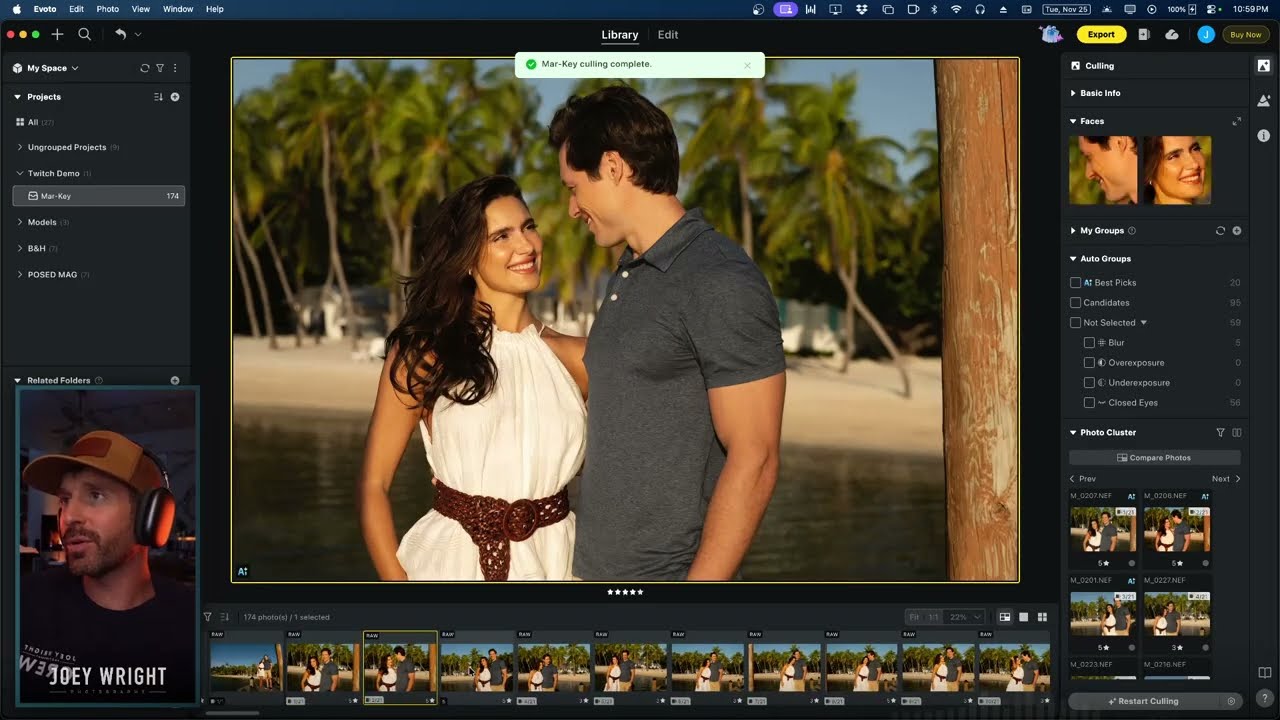Open the Culling panel sidebar icon
The height and width of the screenshot is (720, 1280).
(x=1264, y=66)
